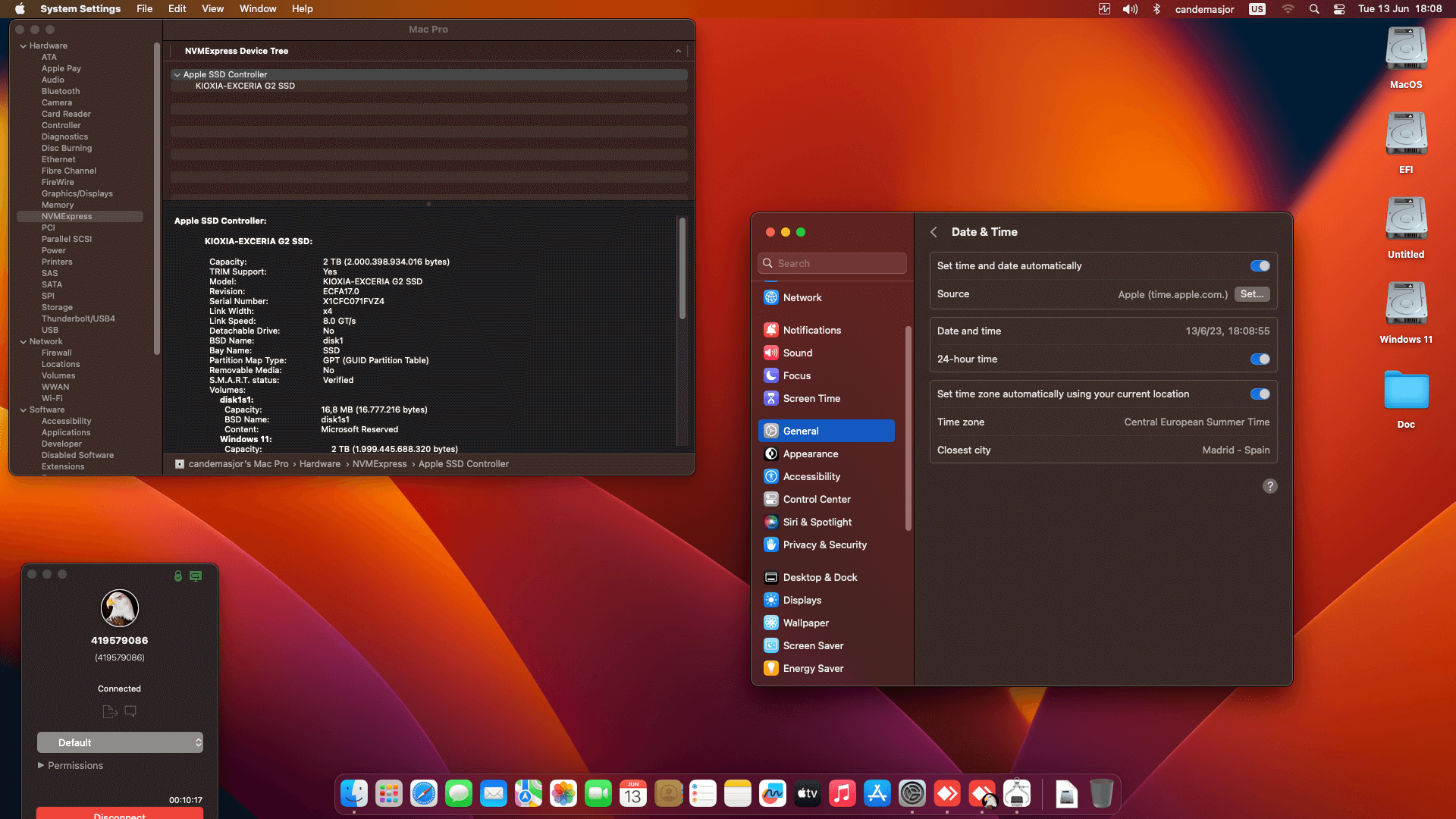1456x819 pixels.
Task: Launch Safari from the Dock
Action: [x=424, y=794]
